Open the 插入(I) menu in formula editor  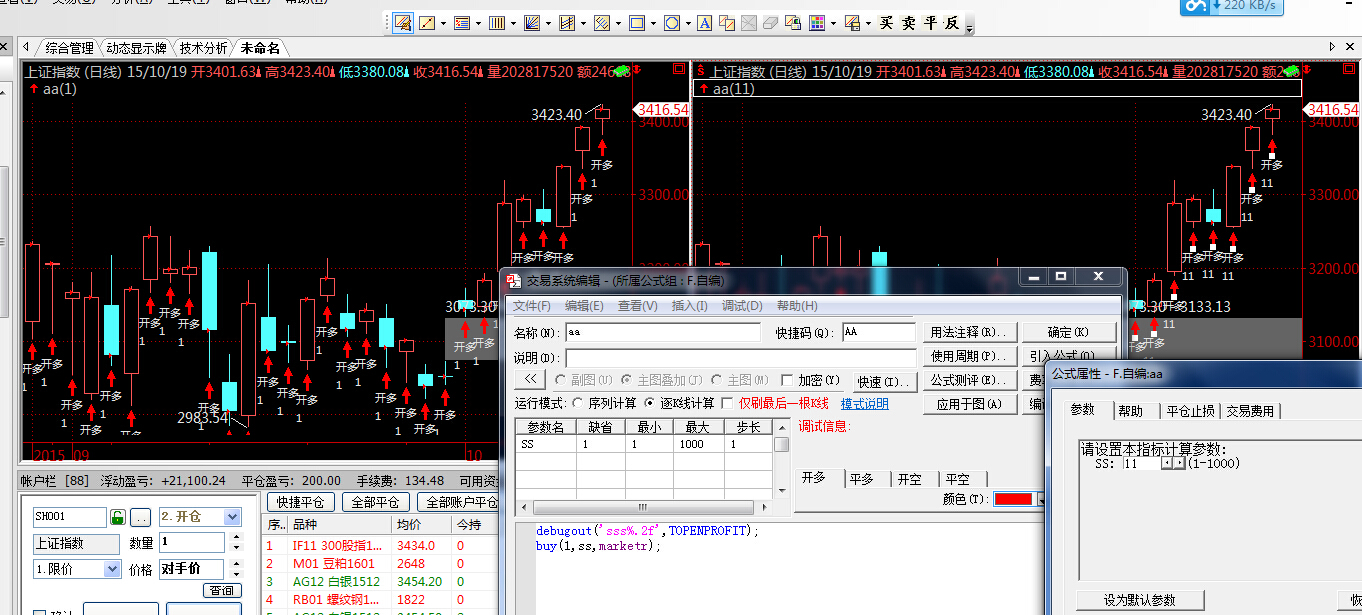pos(689,306)
